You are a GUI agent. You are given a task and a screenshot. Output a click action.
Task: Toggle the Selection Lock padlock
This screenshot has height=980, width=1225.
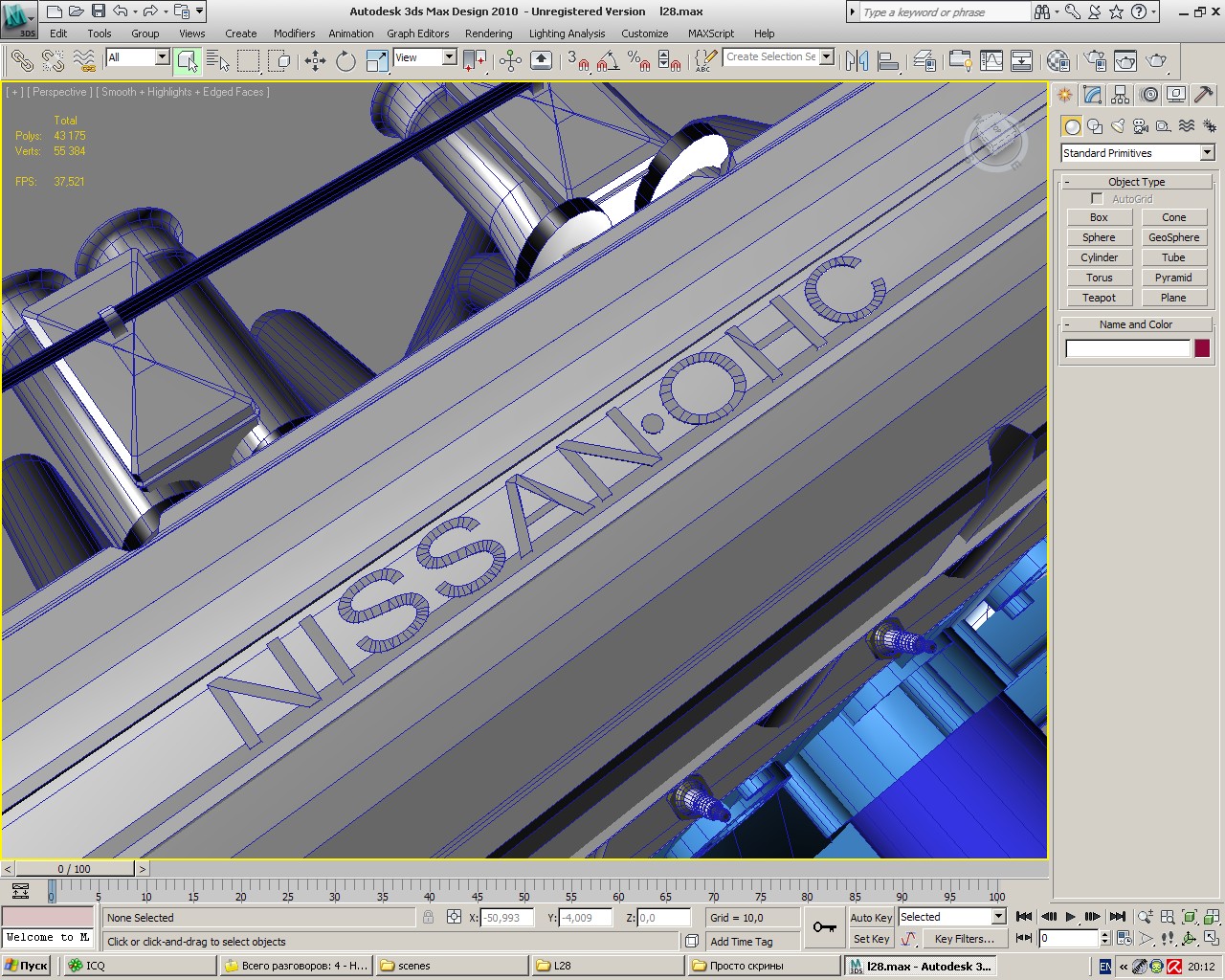point(428,917)
